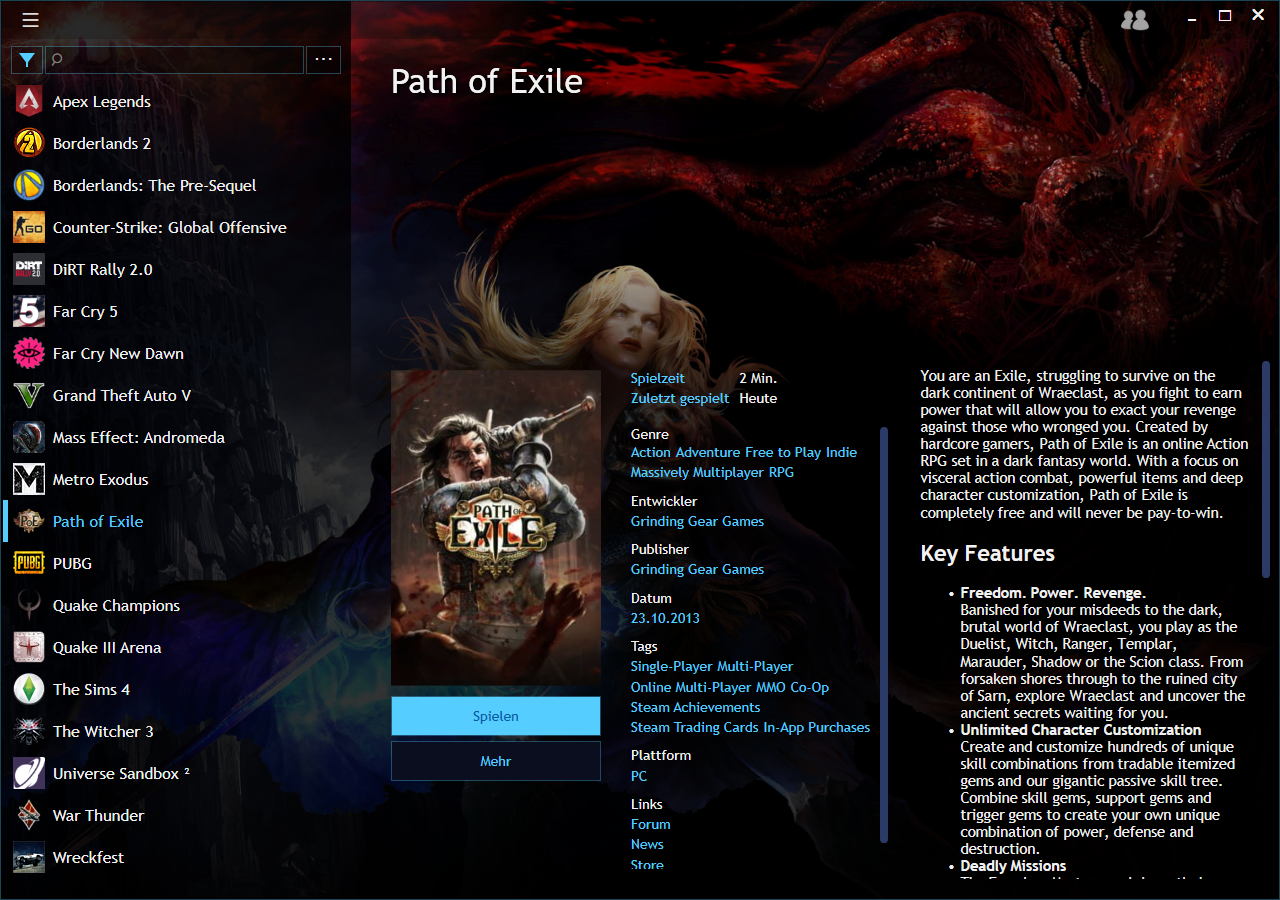
Task: Choose the Metro Exodus icon
Action: [x=29, y=479]
